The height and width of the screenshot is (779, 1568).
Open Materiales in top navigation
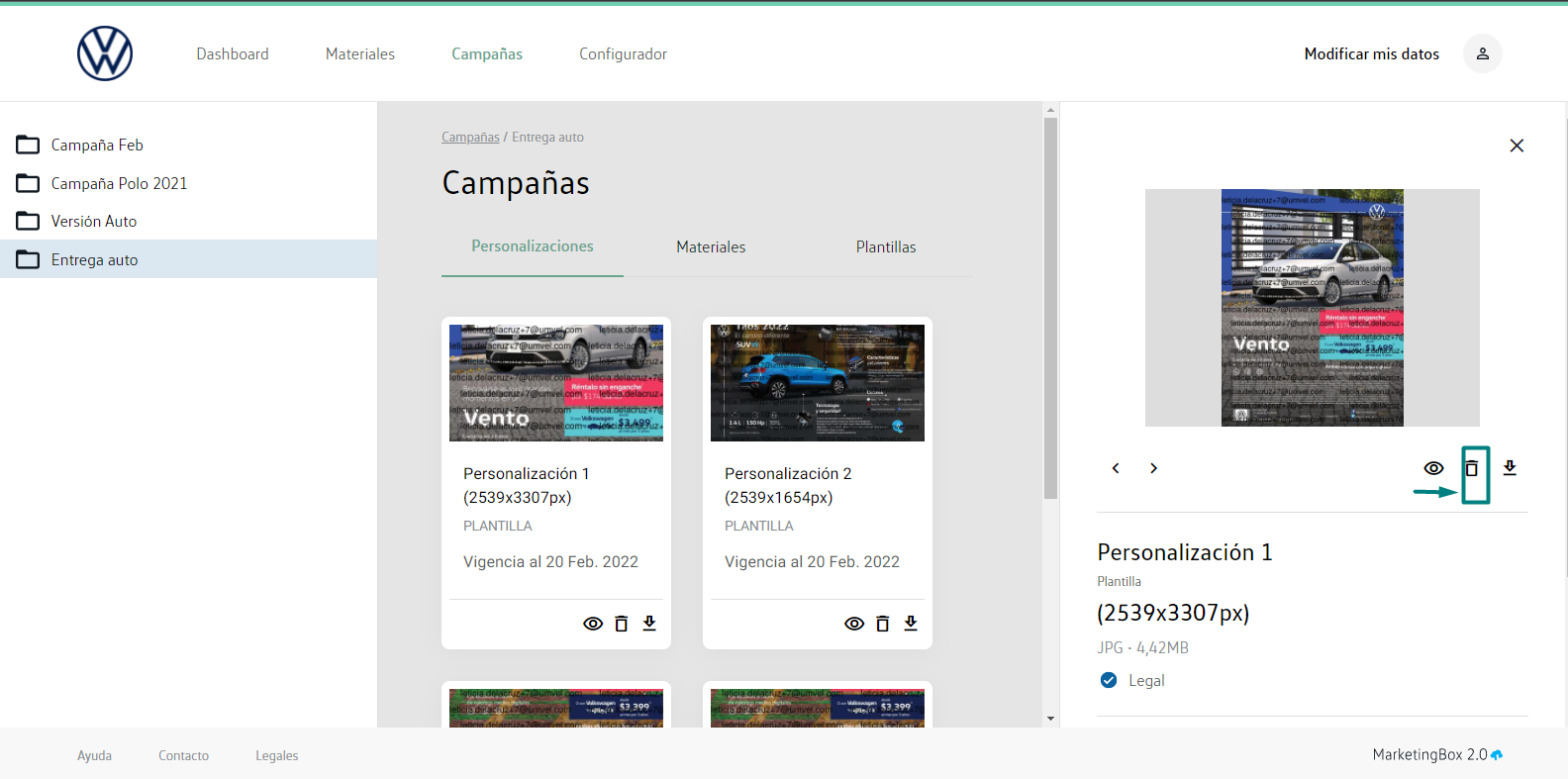[x=360, y=53]
